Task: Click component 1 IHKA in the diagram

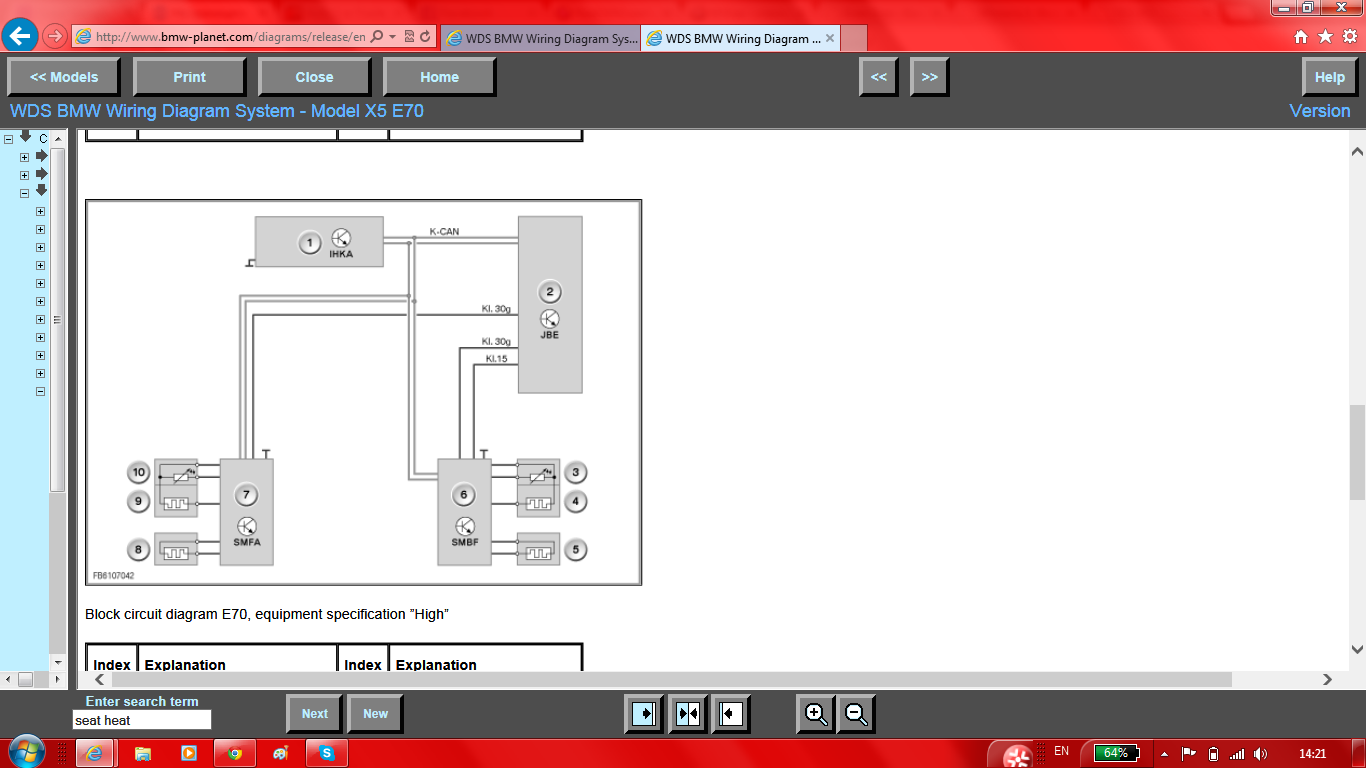Action: point(318,242)
